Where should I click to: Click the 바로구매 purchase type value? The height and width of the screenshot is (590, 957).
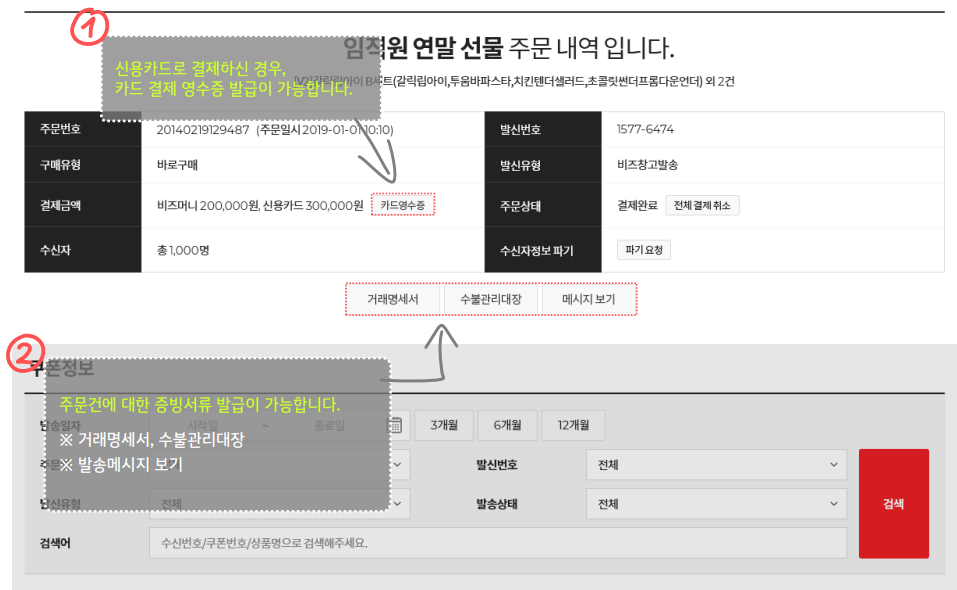pyautogui.click(x=177, y=165)
